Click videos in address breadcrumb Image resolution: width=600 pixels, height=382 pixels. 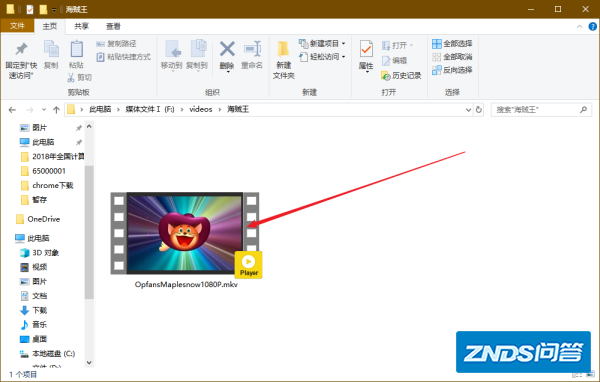click(201, 109)
